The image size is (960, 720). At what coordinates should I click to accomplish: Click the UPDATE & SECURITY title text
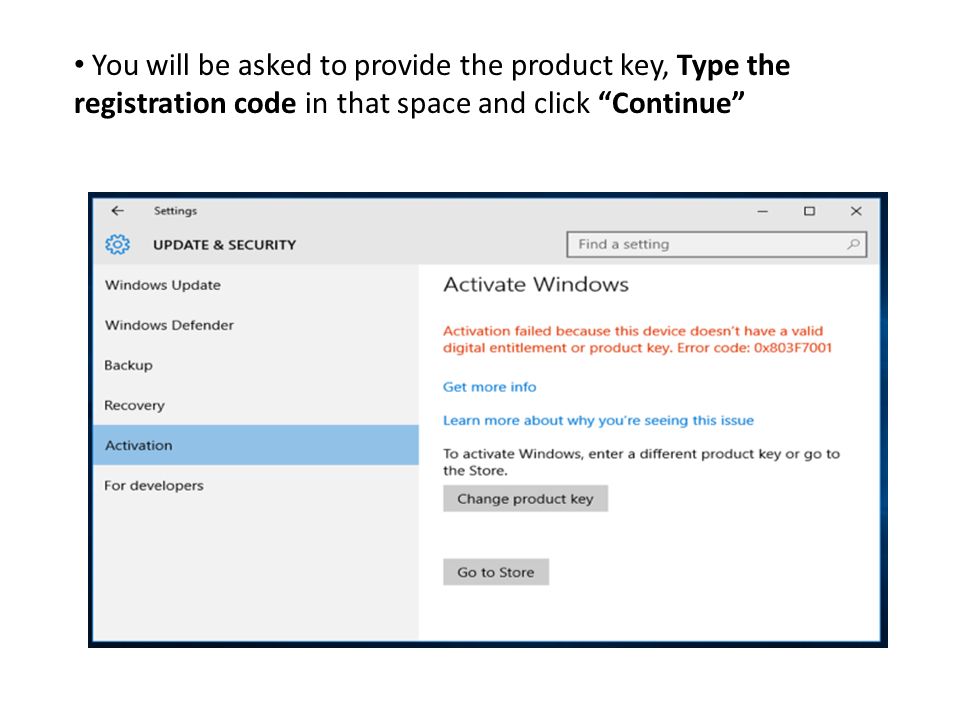tap(225, 245)
